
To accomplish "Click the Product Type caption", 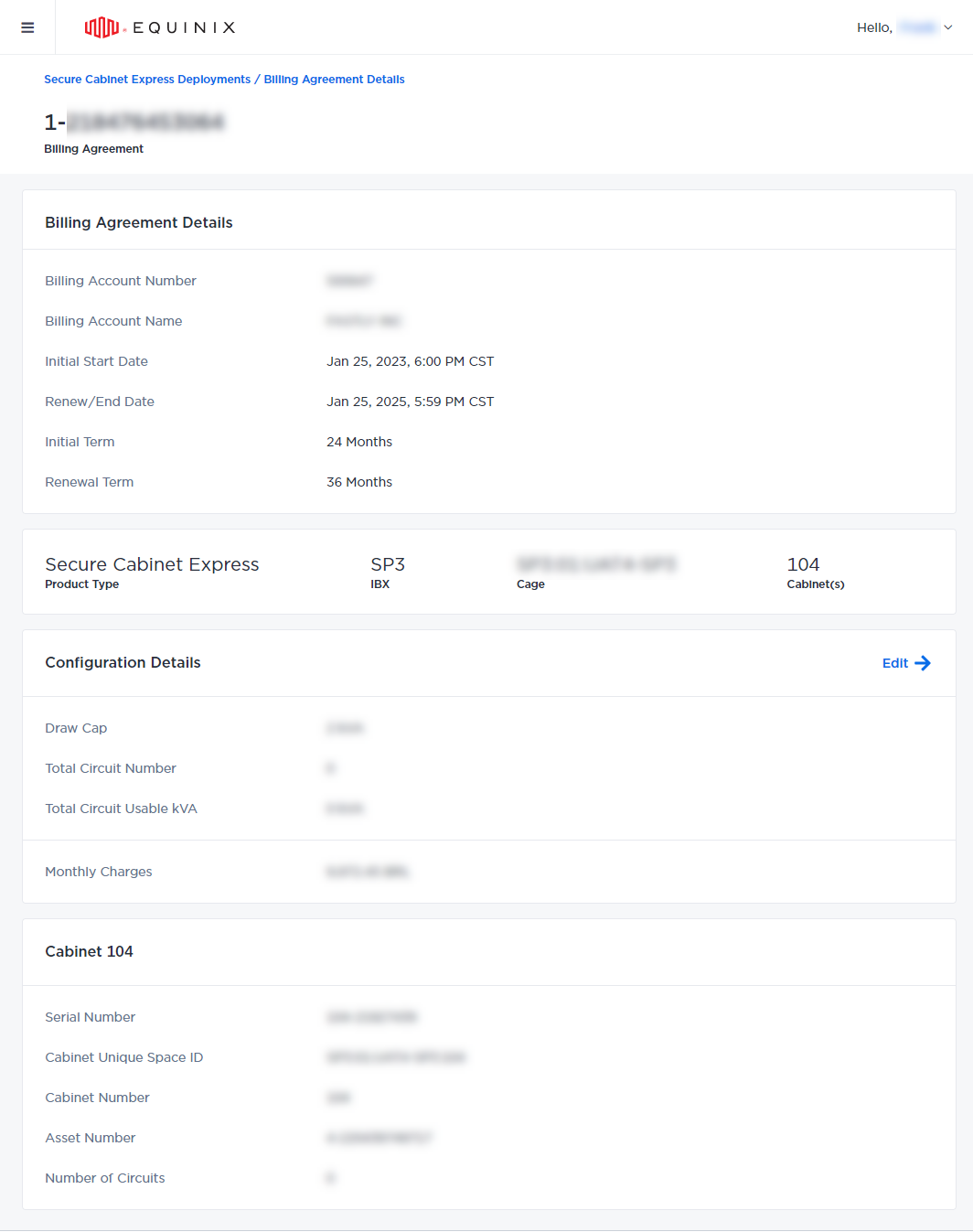I will [82, 584].
